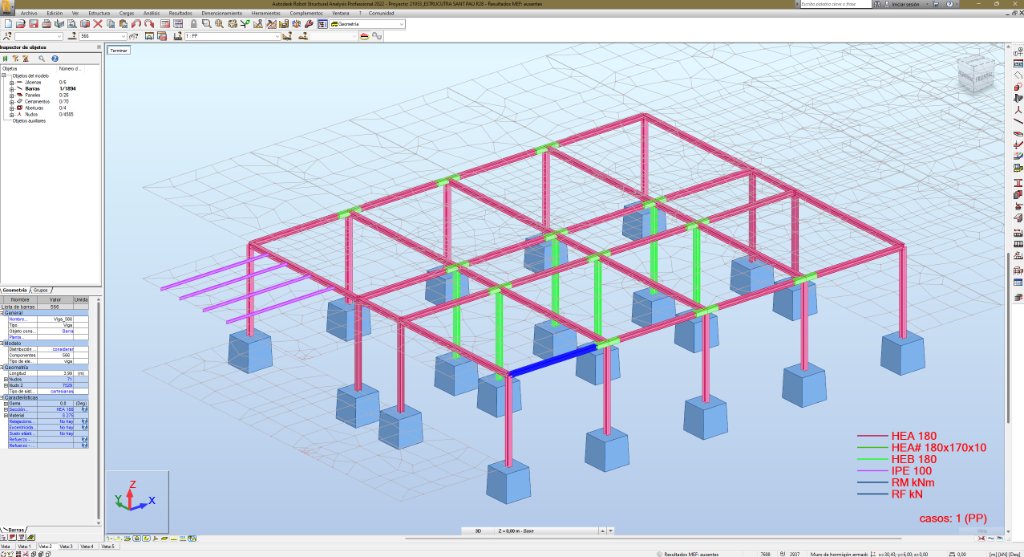Open the Dimensionamiento menu
Image resolution: width=1024 pixels, height=557 pixels.
(x=222, y=13)
